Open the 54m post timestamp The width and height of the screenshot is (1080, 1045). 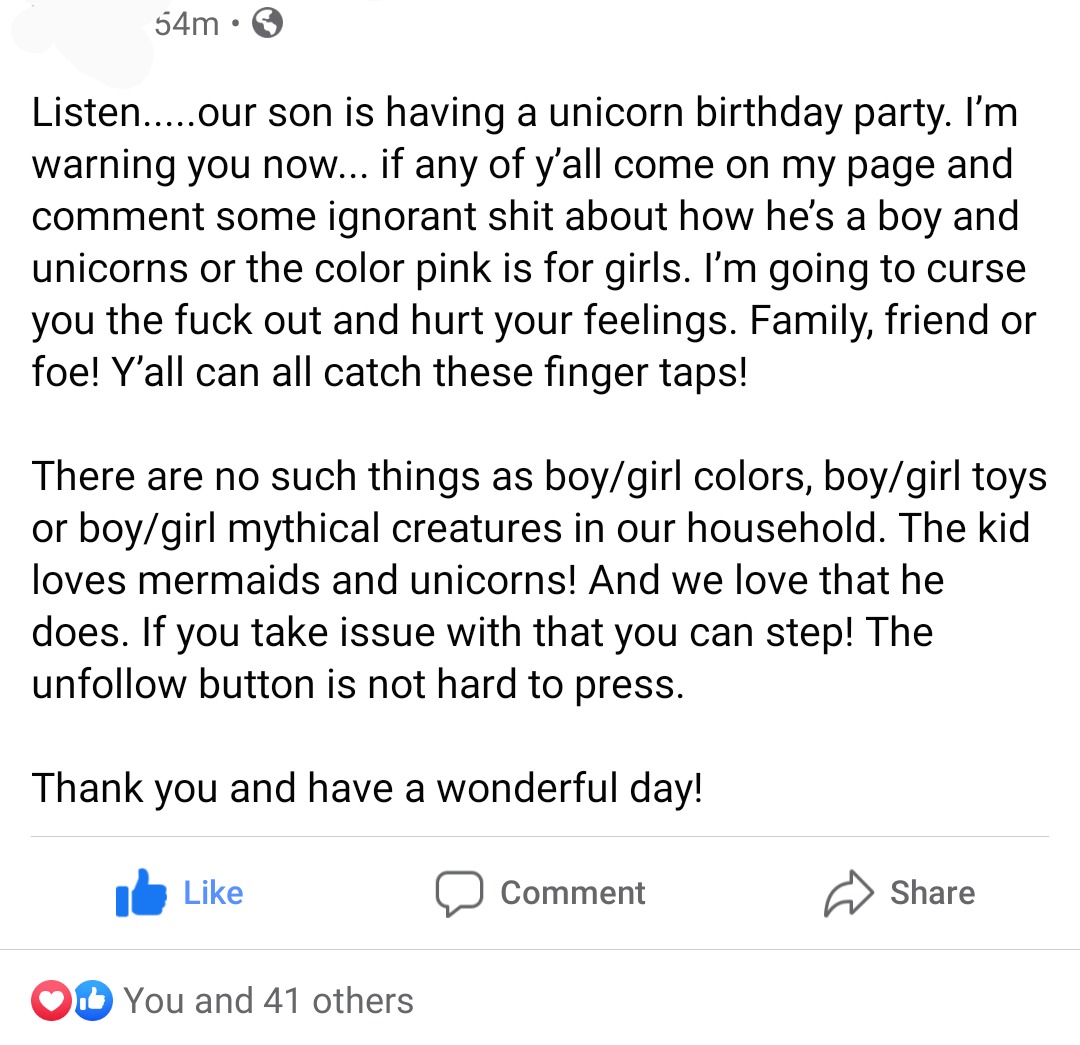click(187, 24)
